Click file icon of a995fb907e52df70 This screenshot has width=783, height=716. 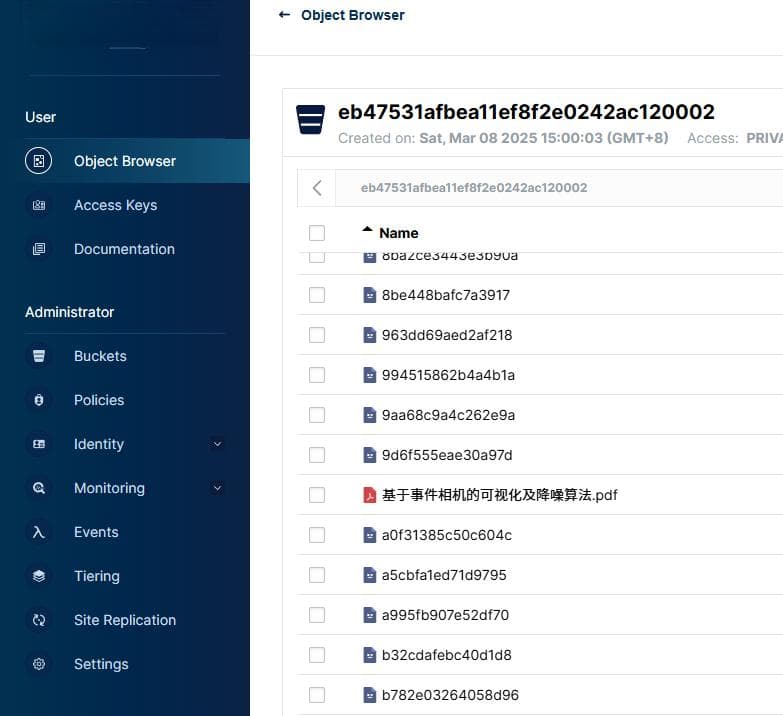(x=370, y=615)
